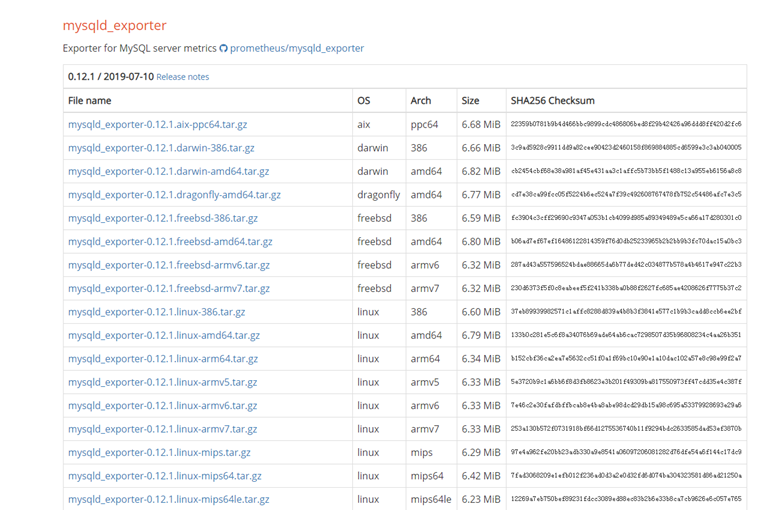Download mysqld_exporter-0.12.1.linux-armv6.tar.gz

(163, 406)
